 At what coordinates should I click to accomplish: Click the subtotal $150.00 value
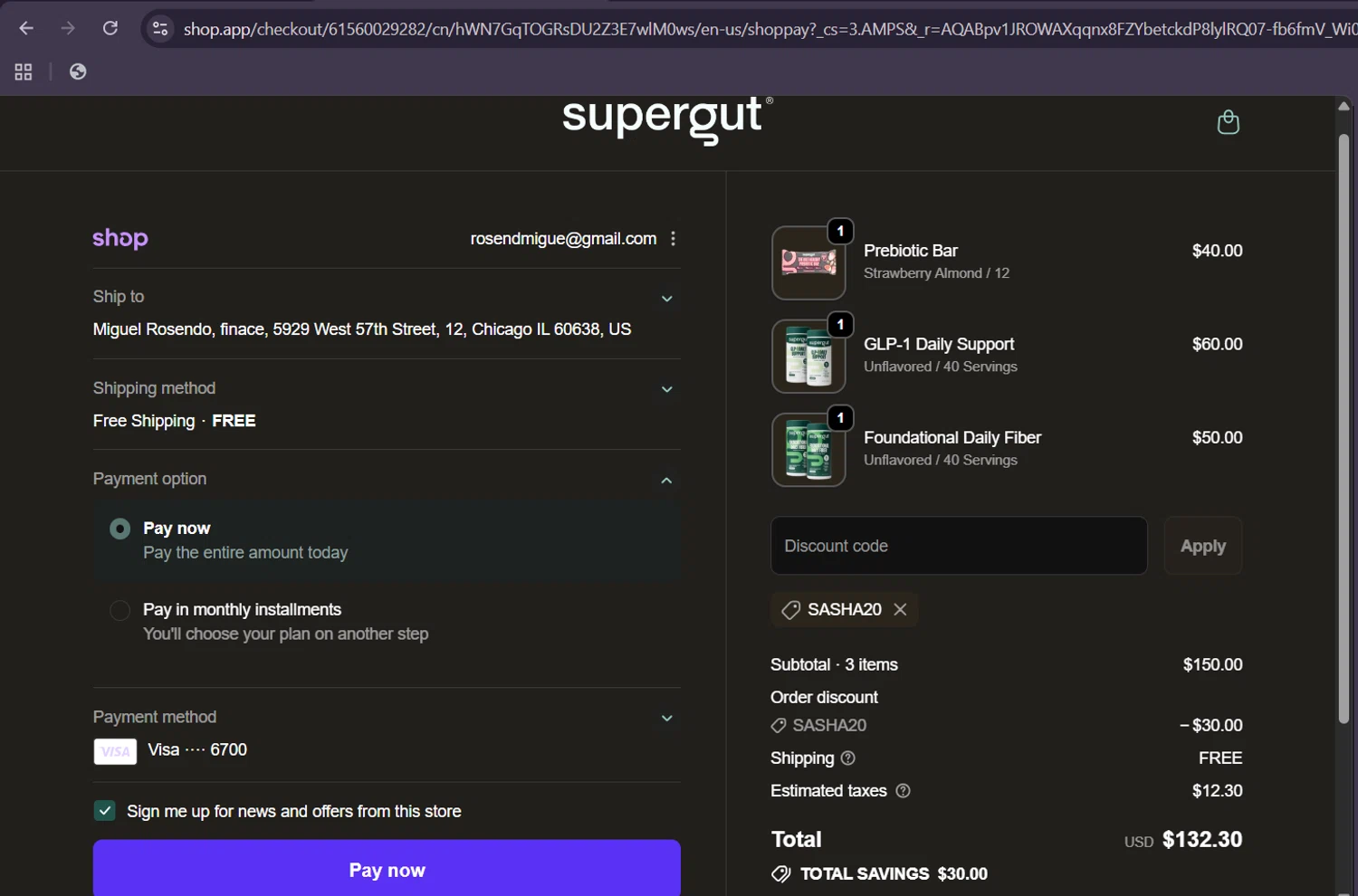point(1212,664)
